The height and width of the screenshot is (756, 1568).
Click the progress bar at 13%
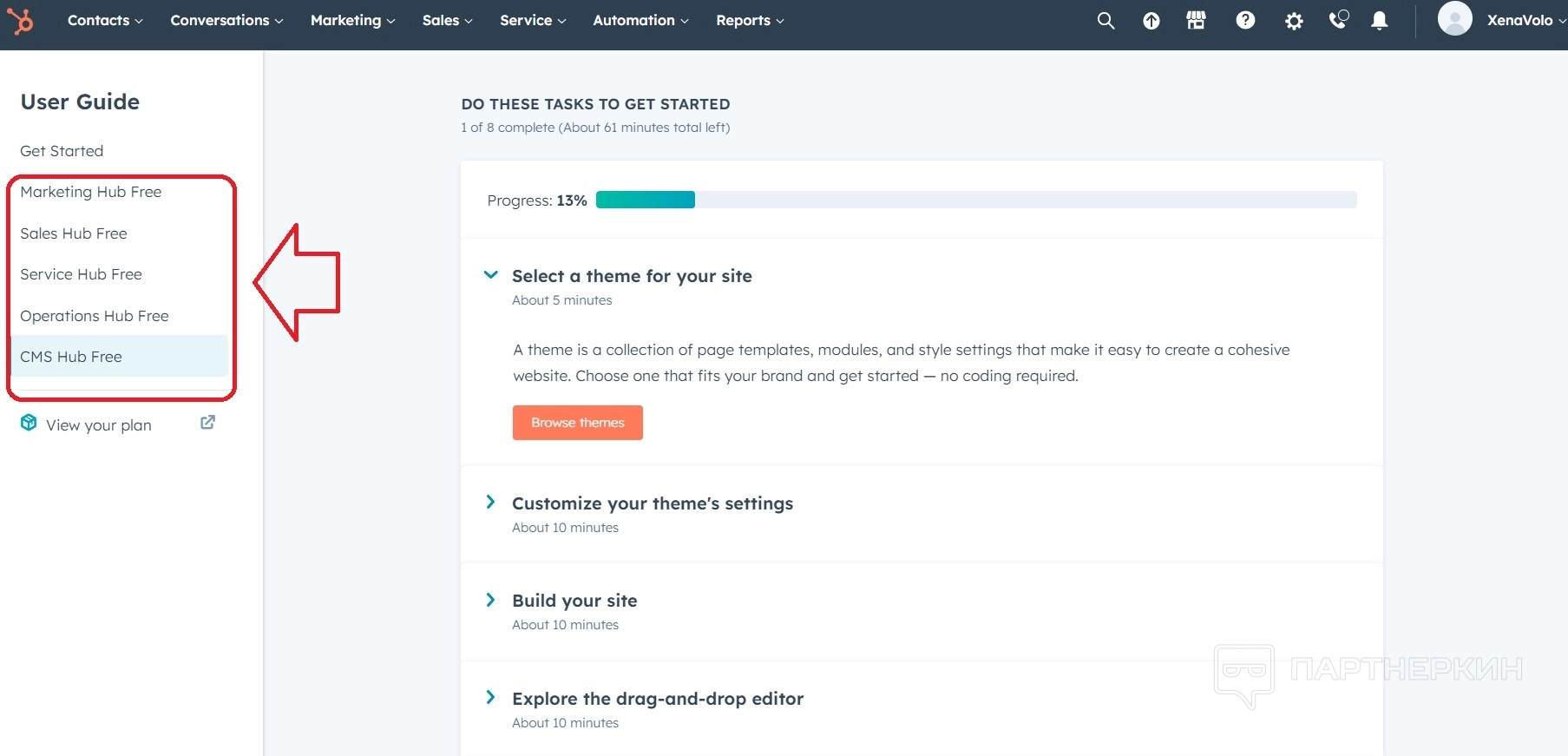click(976, 200)
